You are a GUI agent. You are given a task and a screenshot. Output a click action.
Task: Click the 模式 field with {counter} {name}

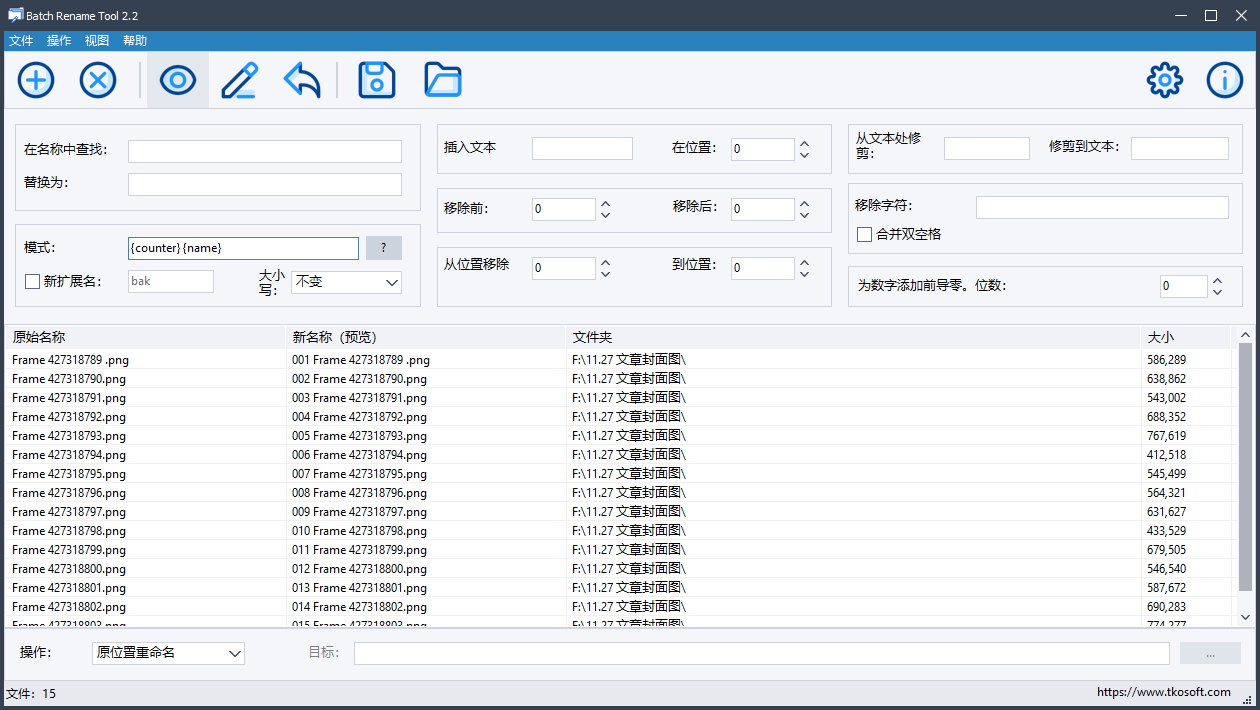click(243, 248)
